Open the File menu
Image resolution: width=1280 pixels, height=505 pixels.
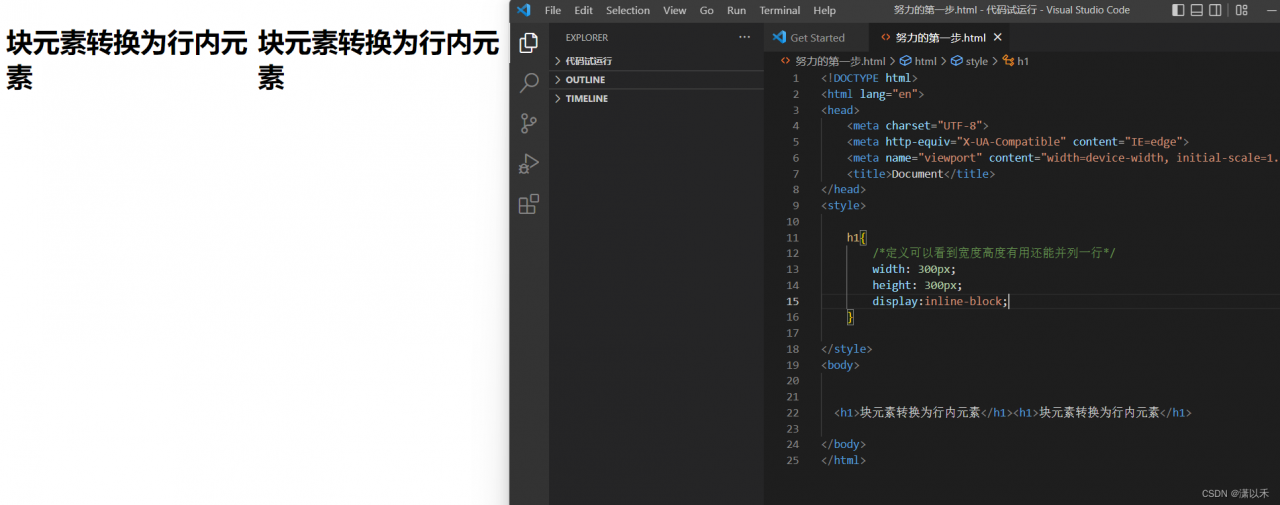click(553, 10)
